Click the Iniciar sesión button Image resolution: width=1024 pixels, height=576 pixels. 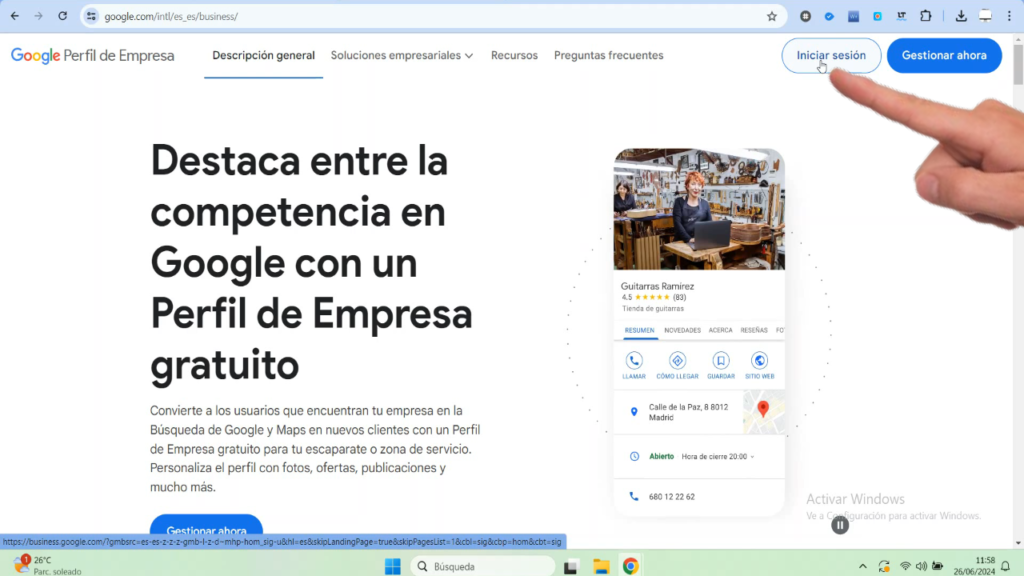tap(831, 55)
